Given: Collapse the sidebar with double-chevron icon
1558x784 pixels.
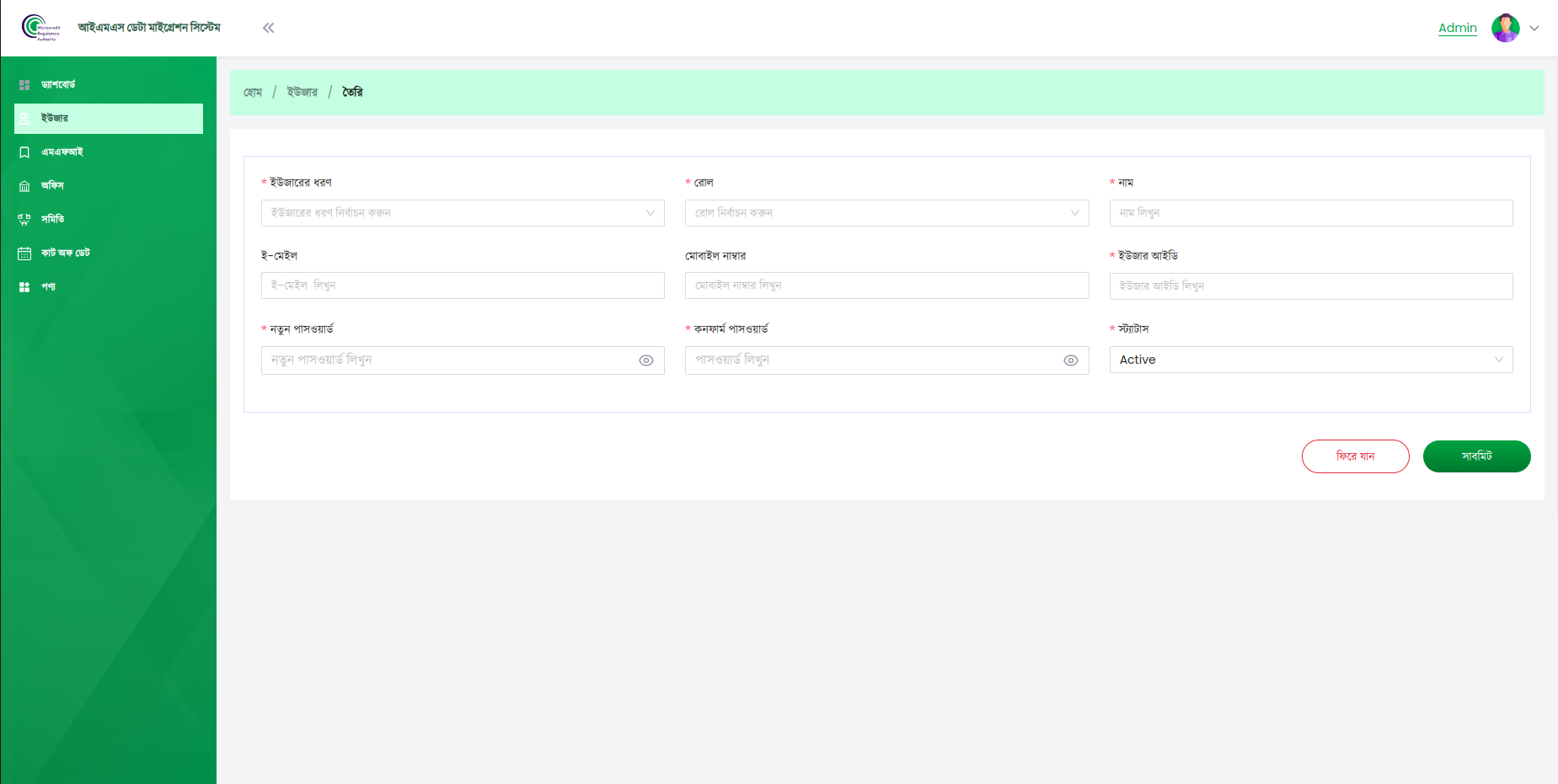Looking at the screenshot, I should point(268,28).
